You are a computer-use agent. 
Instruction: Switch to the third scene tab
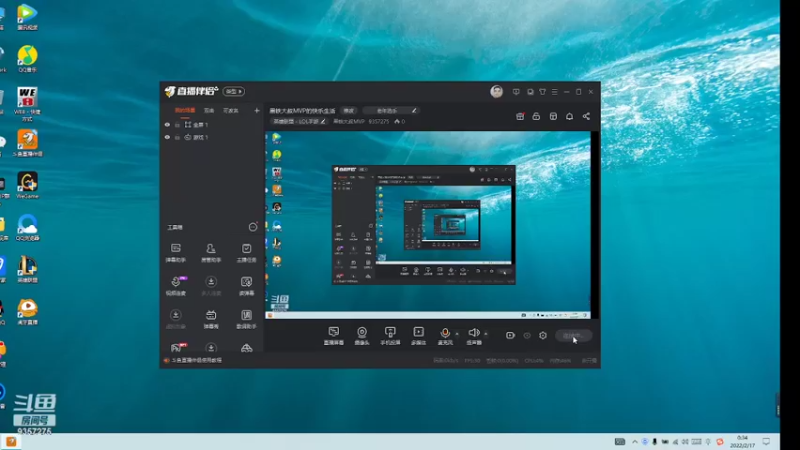click(231, 110)
